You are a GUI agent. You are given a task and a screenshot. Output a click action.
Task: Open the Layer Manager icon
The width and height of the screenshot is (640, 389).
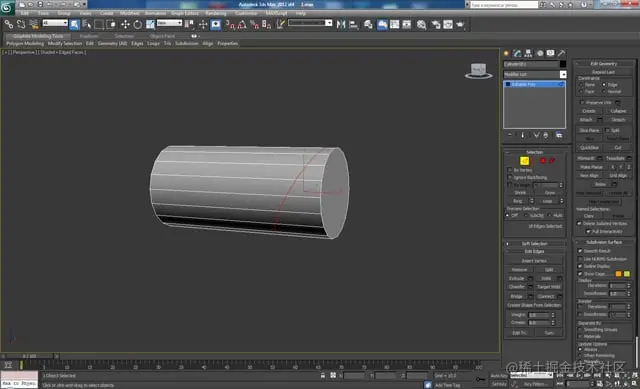tap(368, 25)
